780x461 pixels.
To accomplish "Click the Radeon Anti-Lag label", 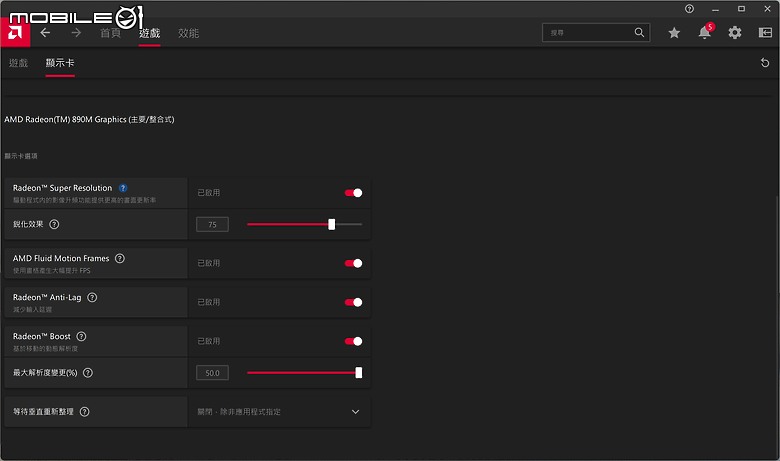I will coord(47,297).
